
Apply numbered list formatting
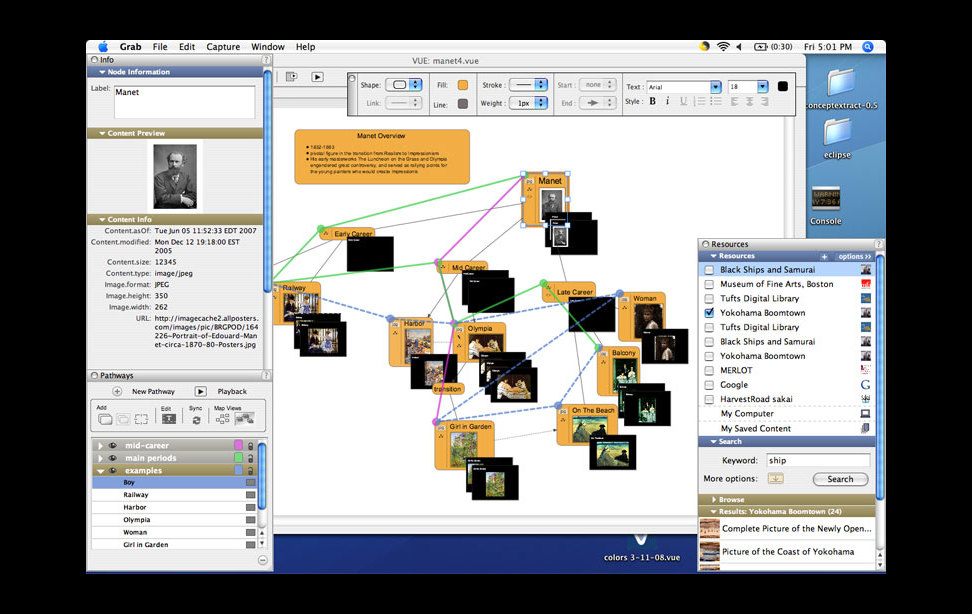pyautogui.click(x=700, y=101)
